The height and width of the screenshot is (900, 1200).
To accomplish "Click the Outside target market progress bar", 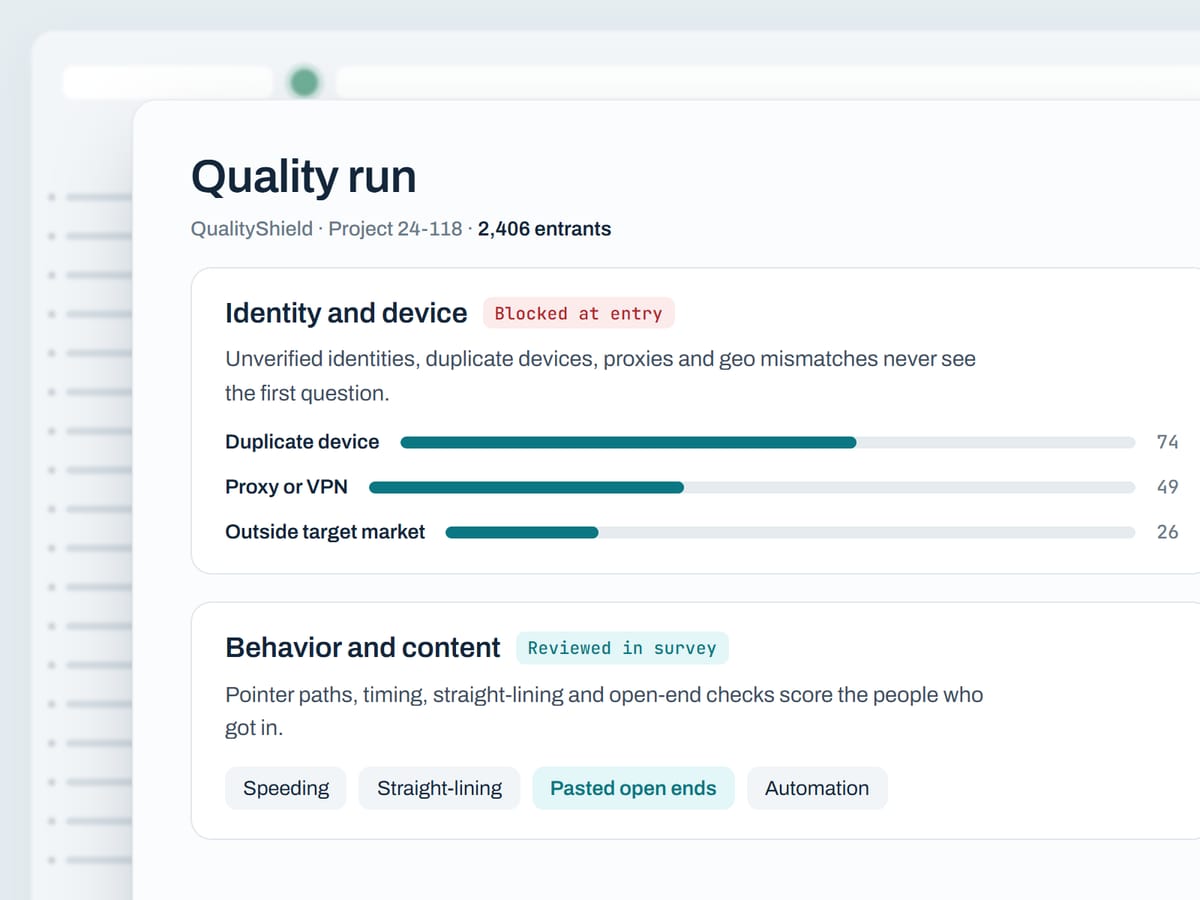I will click(790, 532).
